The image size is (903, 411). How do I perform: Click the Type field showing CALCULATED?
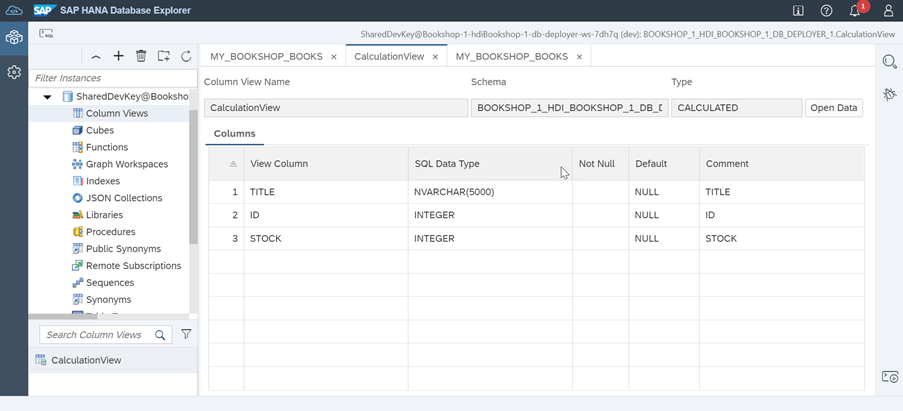click(x=737, y=108)
